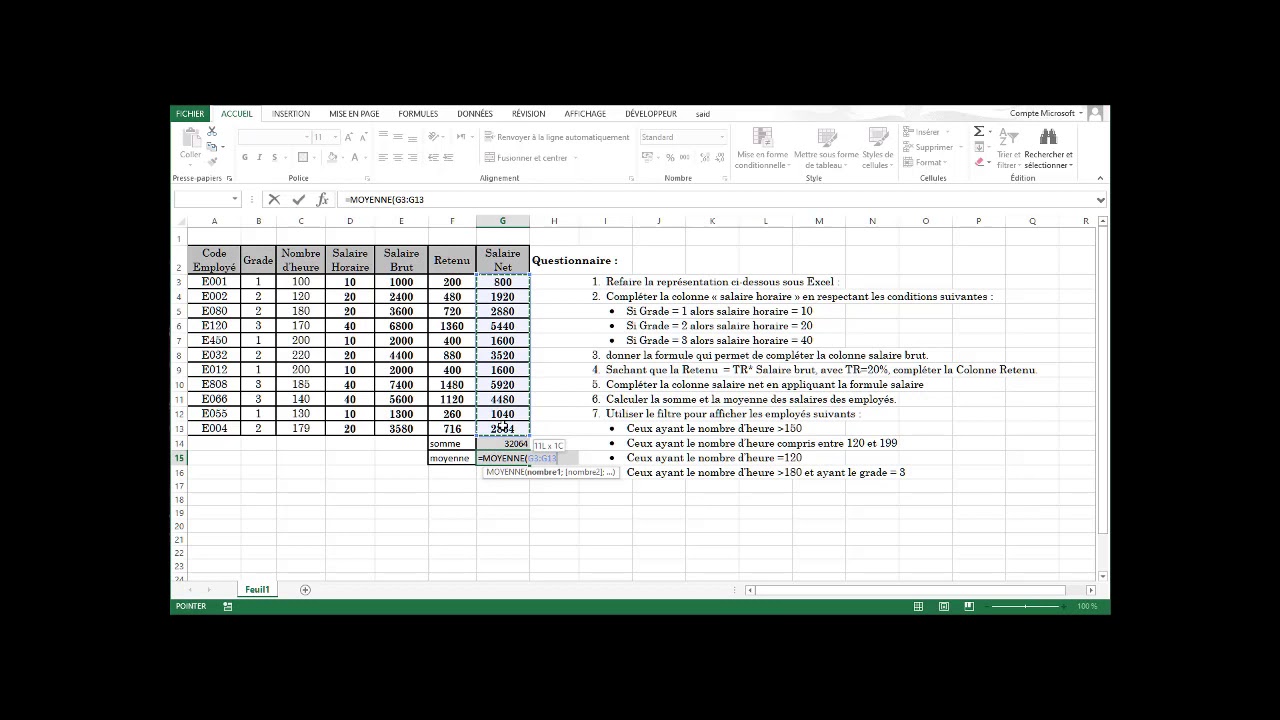Select the Feuil1 sheet tab

coord(257,590)
